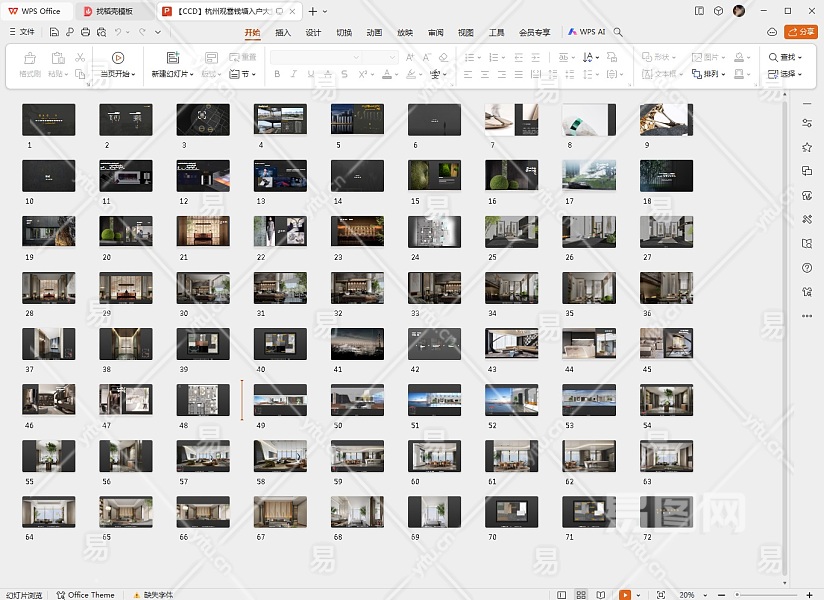824x600 pixels.
Task: Select slide thumbnail number 17
Action: pyautogui.click(x=589, y=175)
